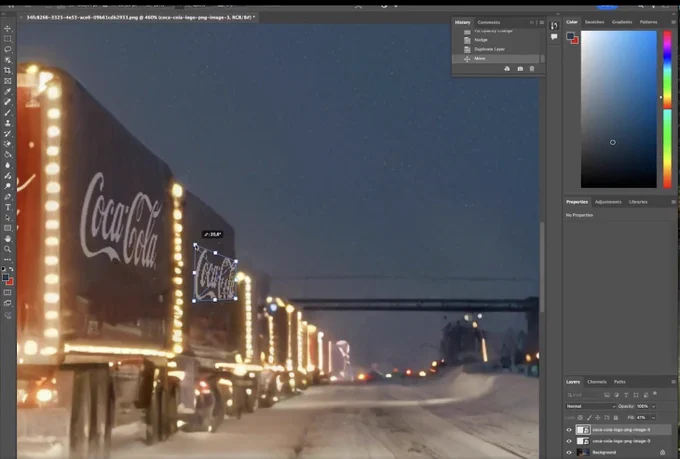Toggle lock image pixels
Image resolution: width=680 pixels, height=459 pixels.
[x=589, y=417]
